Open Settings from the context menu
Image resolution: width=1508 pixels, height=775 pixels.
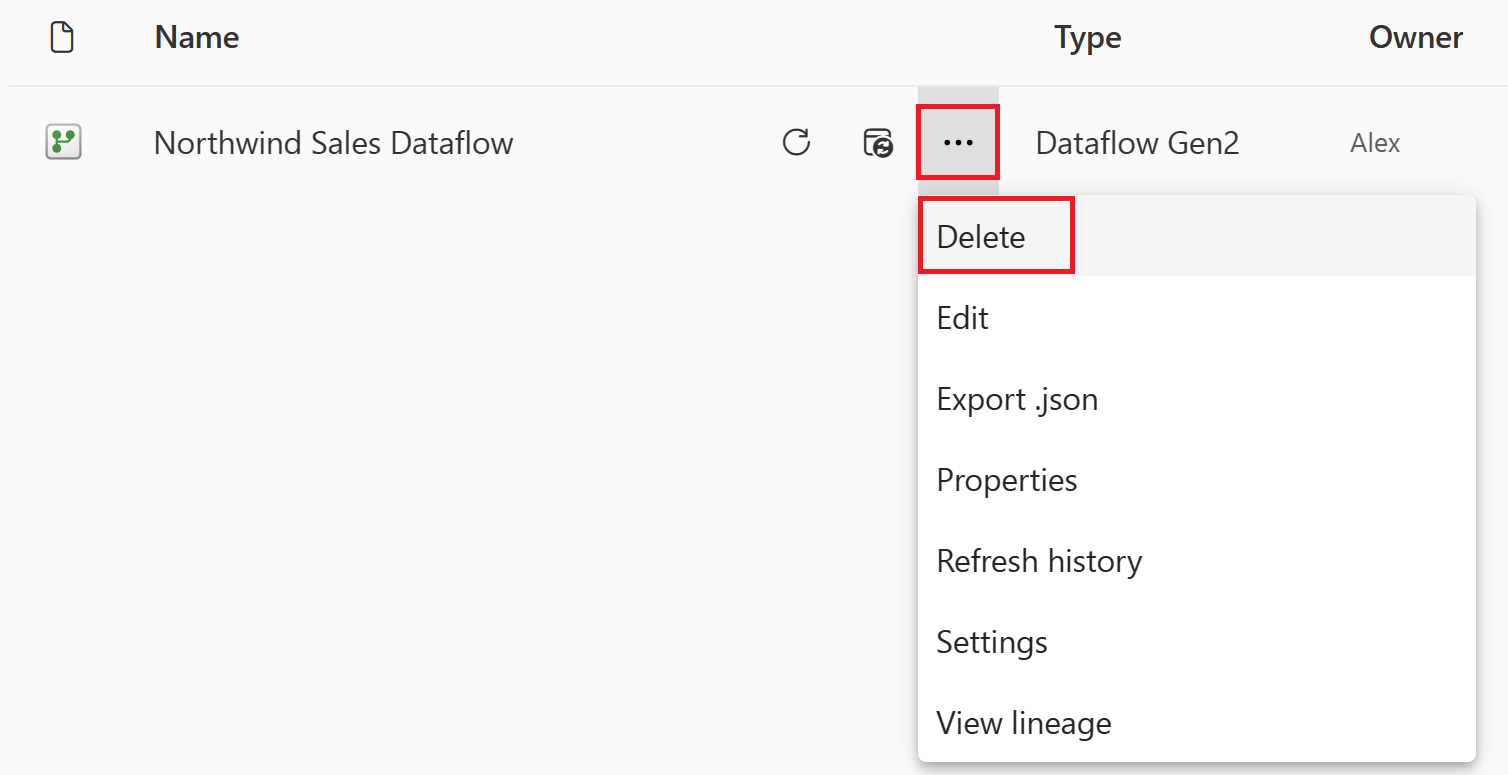(x=991, y=641)
